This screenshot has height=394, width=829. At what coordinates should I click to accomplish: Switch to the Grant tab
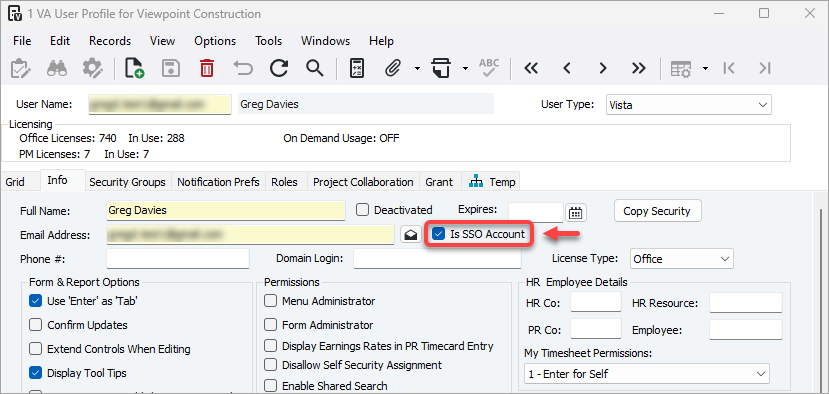click(x=439, y=182)
